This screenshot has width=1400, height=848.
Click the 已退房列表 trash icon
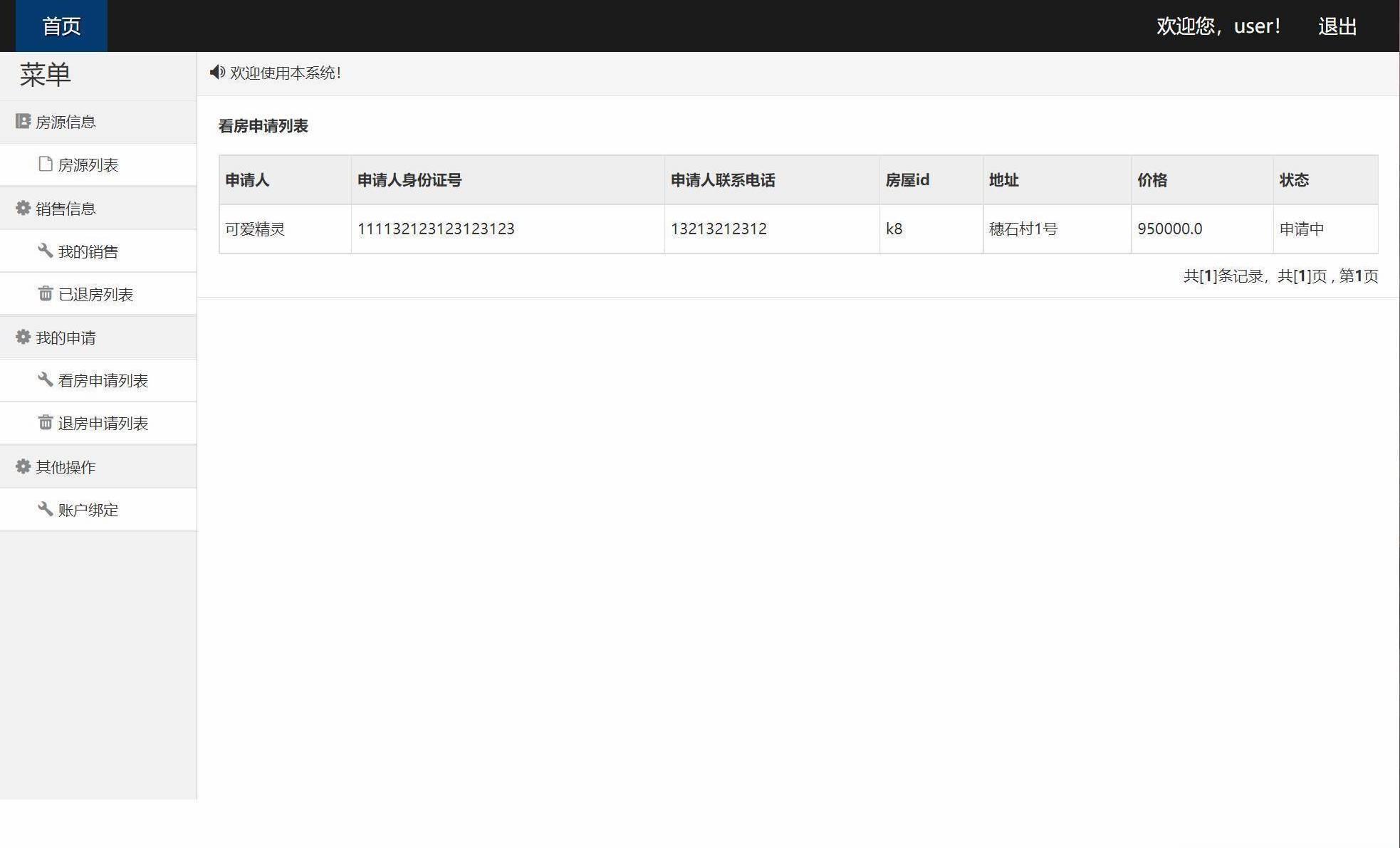(46, 293)
